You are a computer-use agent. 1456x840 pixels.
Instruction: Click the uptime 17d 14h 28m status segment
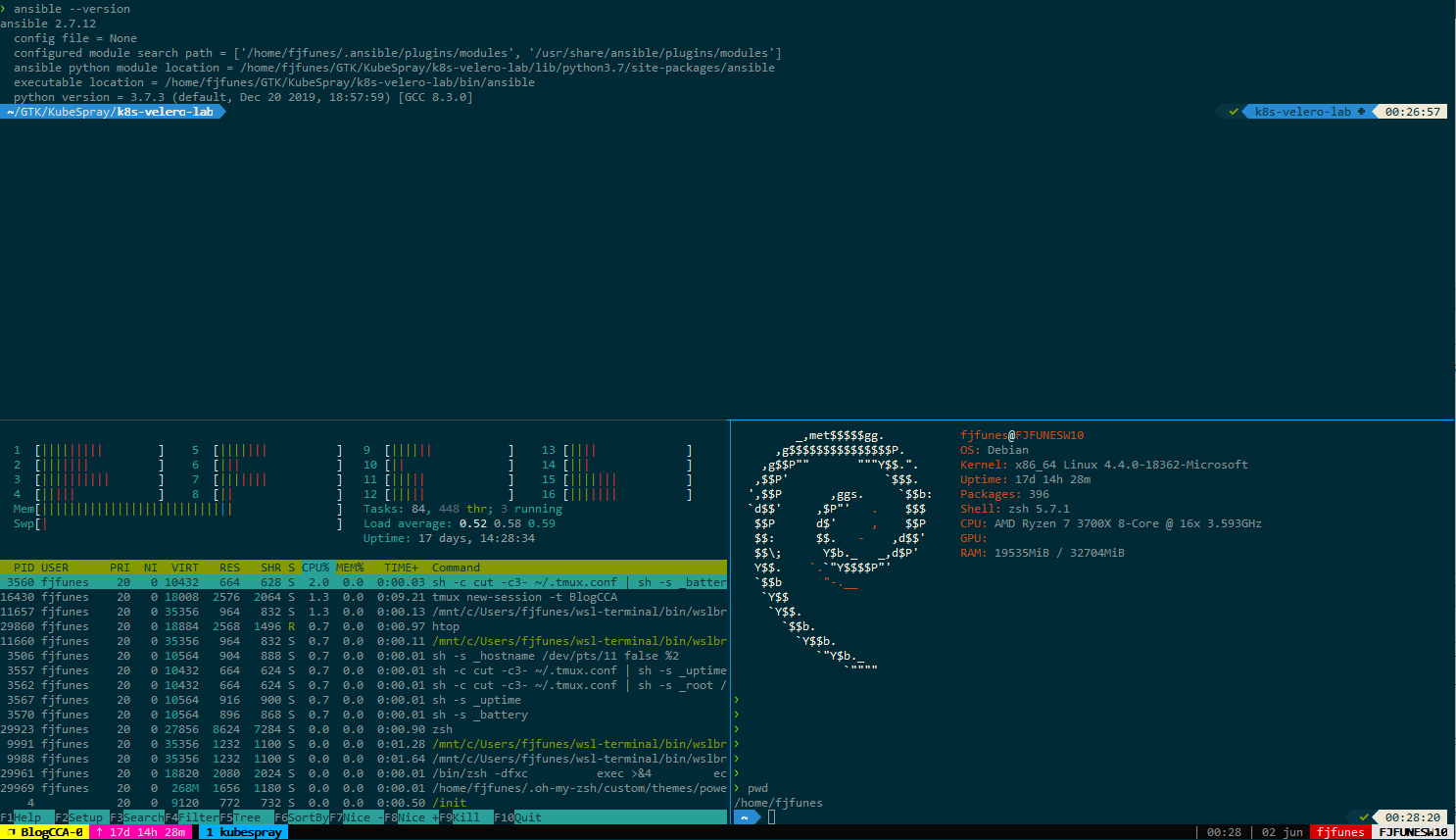(142, 832)
